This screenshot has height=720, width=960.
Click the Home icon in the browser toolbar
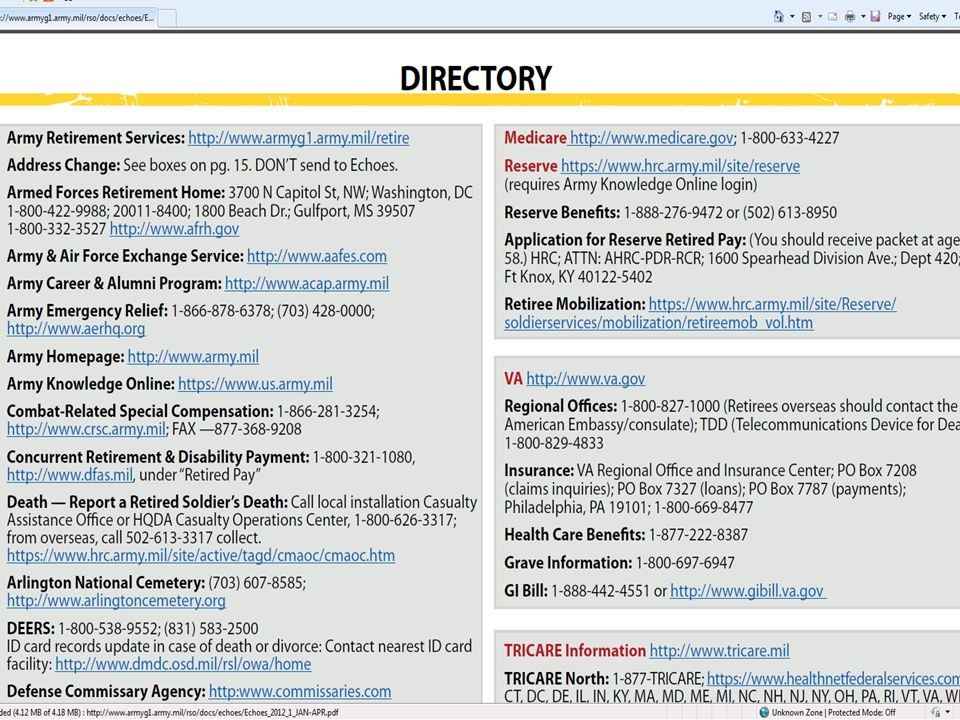[x=778, y=17]
